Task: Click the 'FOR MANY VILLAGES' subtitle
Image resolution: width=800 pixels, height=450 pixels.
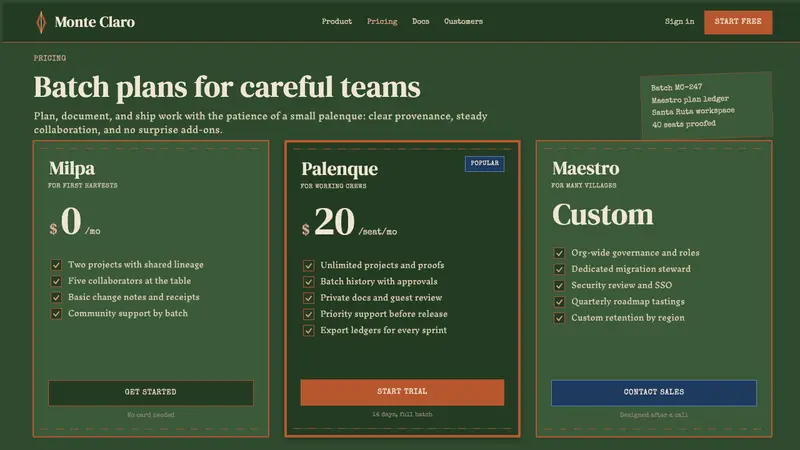Action: [584, 186]
